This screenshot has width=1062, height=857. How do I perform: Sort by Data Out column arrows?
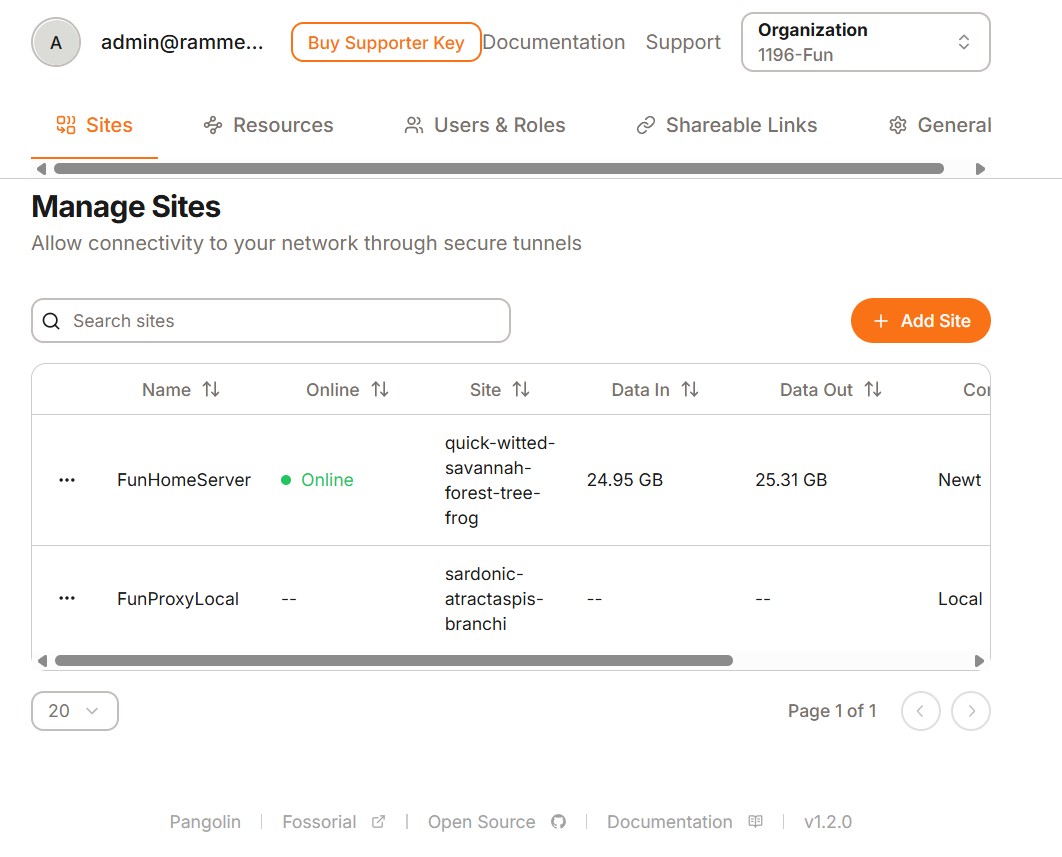873,390
